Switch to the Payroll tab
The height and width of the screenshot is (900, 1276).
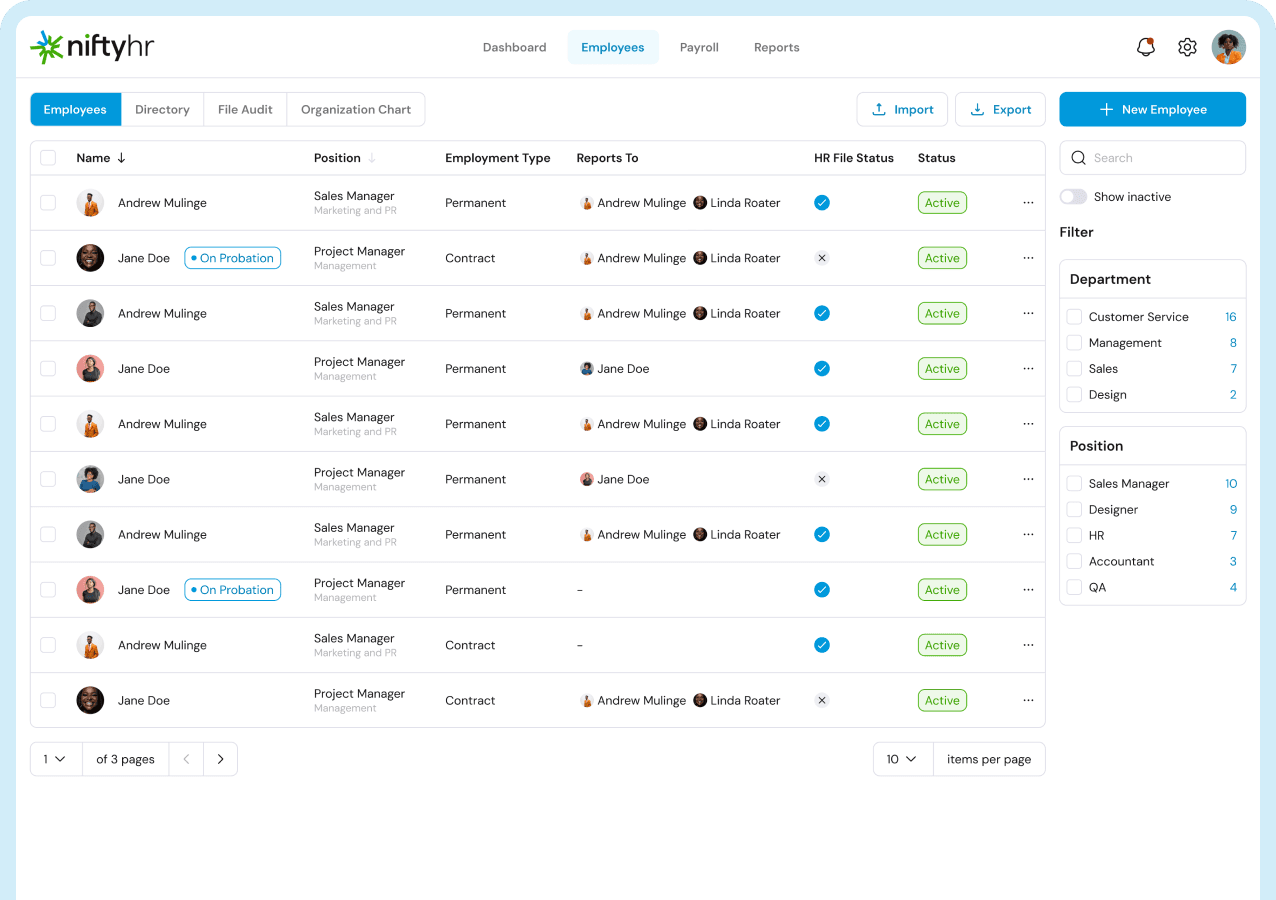coord(699,47)
